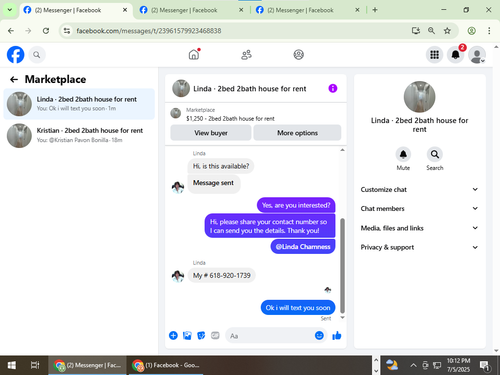This screenshot has width=500, height=375.
Task: Switch to the third Messenger browser tab
Action: point(308,10)
